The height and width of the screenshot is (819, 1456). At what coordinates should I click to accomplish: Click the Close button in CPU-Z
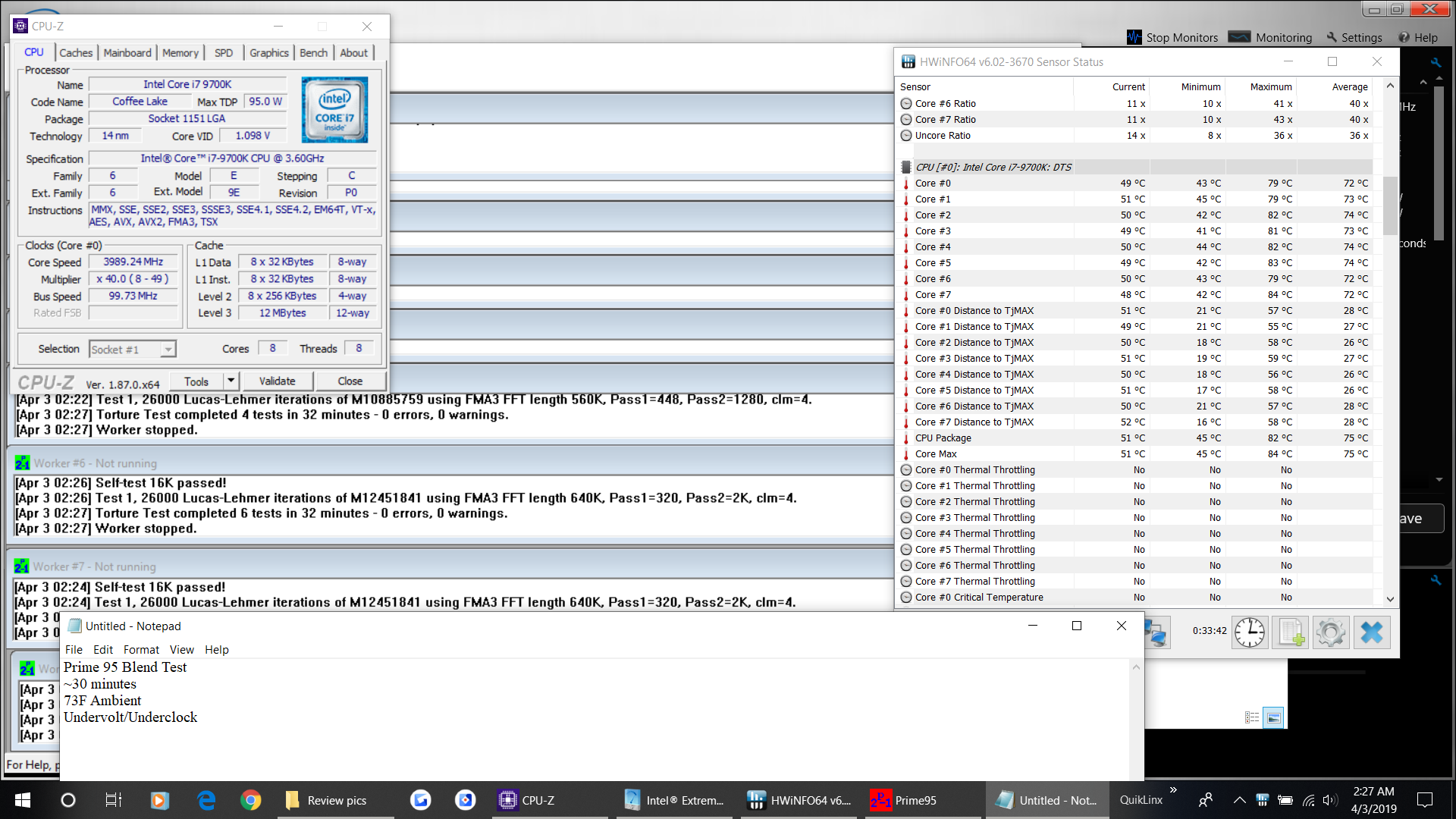click(x=350, y=381)
